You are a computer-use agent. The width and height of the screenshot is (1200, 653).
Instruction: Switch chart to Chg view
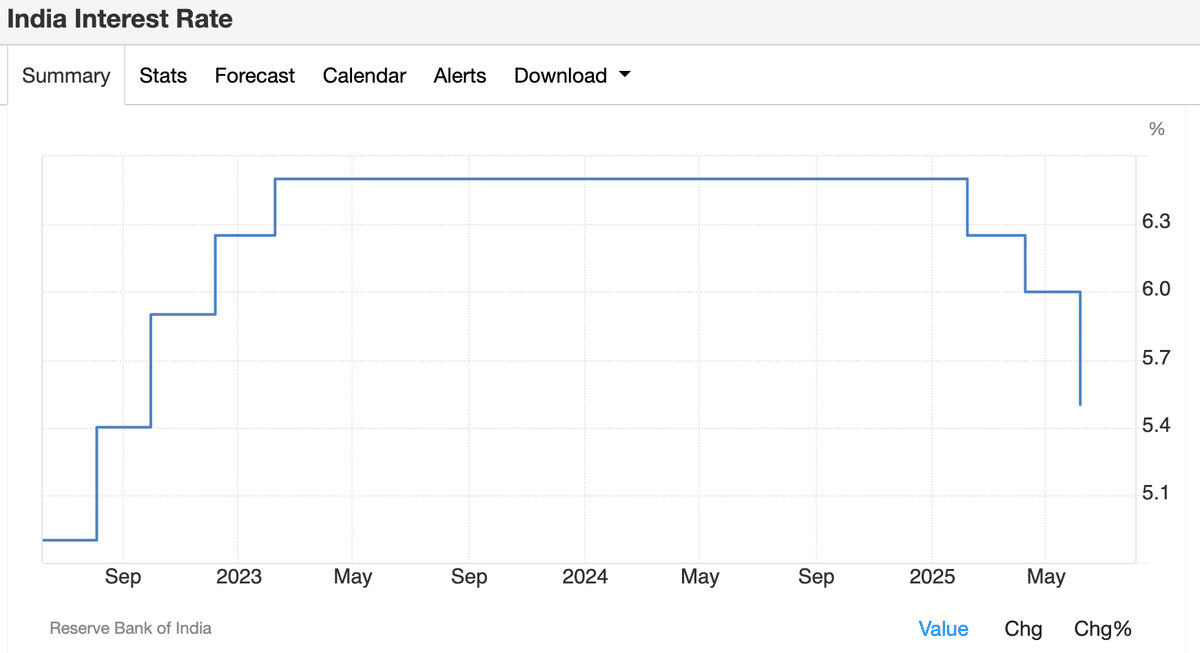coord(1023,629)
